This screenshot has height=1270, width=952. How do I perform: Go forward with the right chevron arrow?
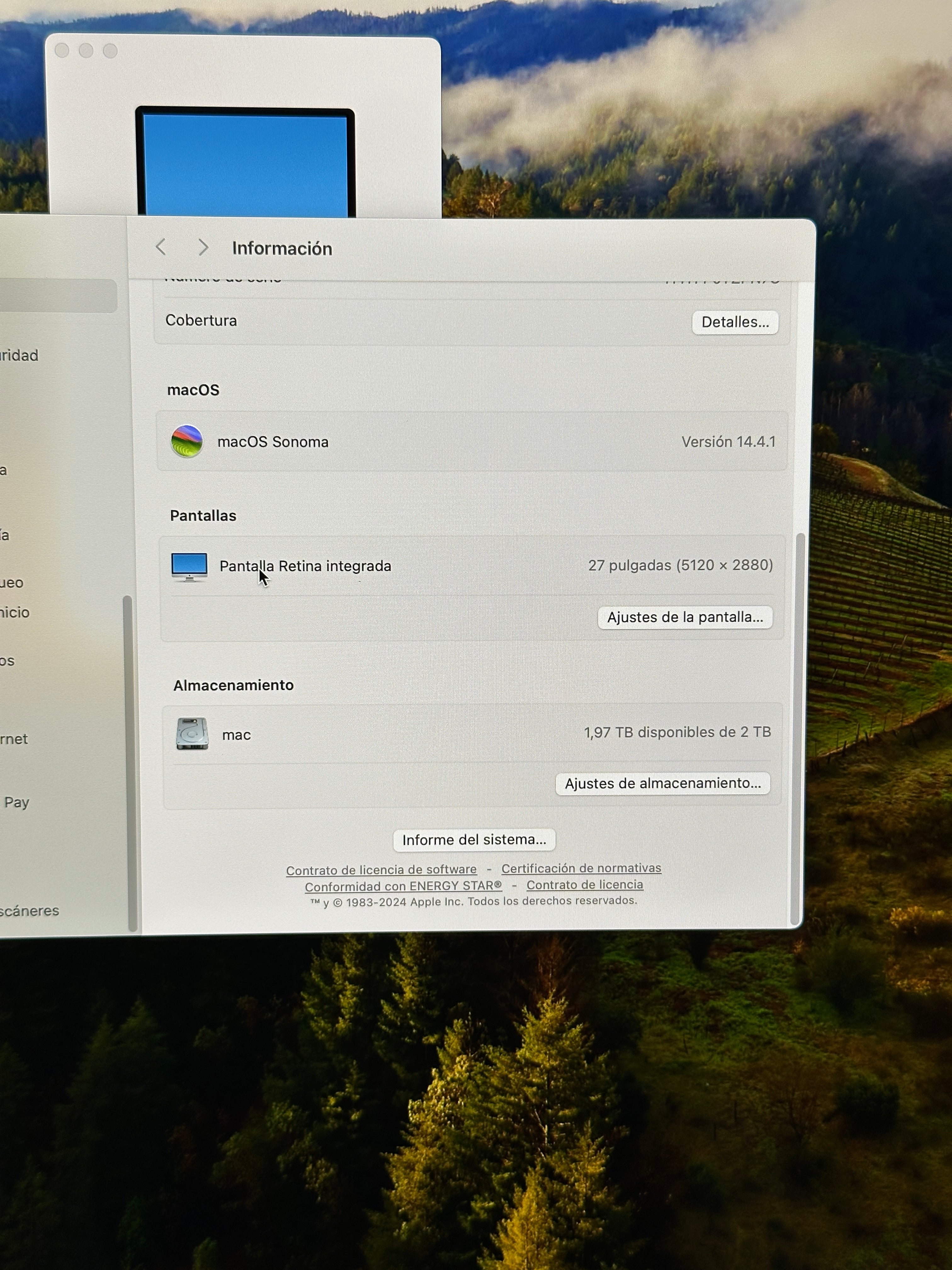[x=202, y=248]
